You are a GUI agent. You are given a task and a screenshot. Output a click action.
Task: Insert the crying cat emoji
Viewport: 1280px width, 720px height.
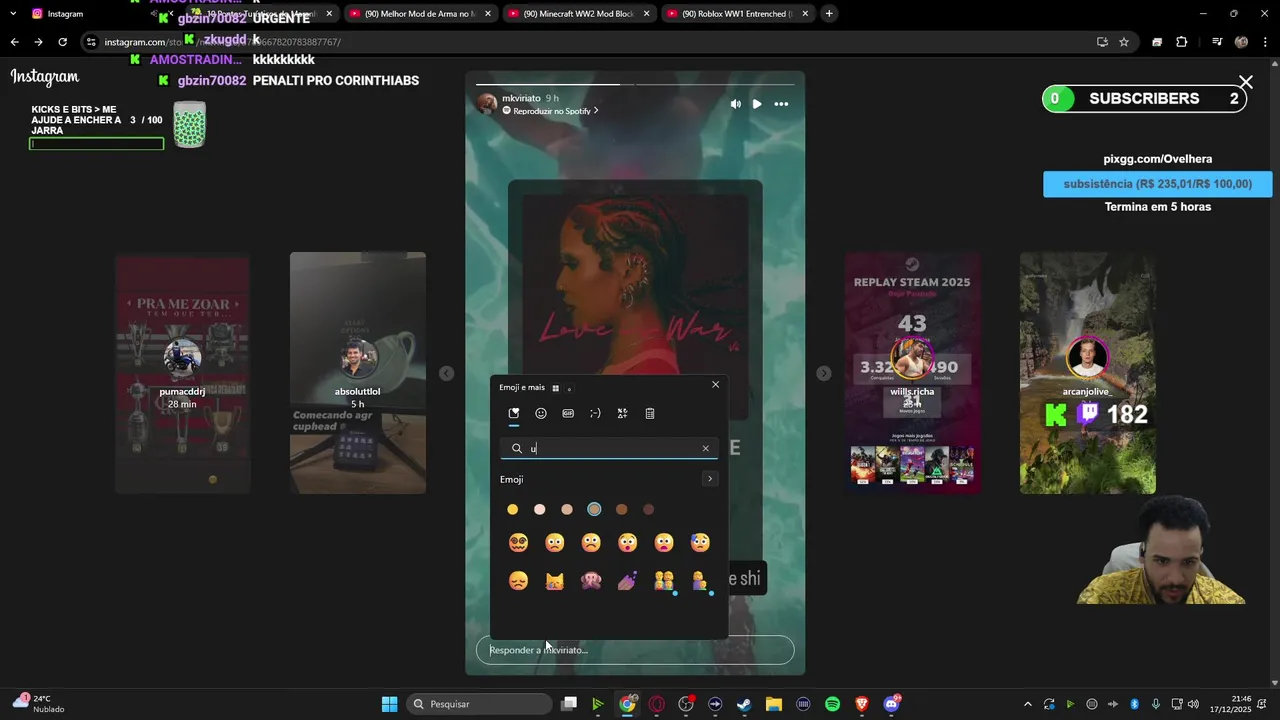555,580
